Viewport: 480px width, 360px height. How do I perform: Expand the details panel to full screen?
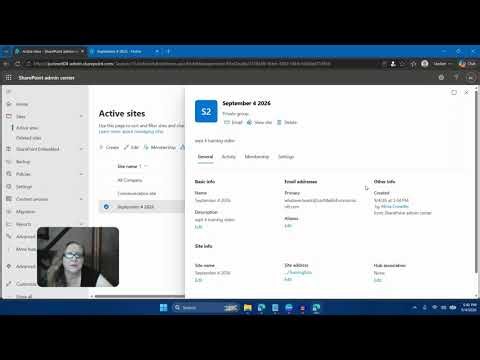click(x=454, y=92)
